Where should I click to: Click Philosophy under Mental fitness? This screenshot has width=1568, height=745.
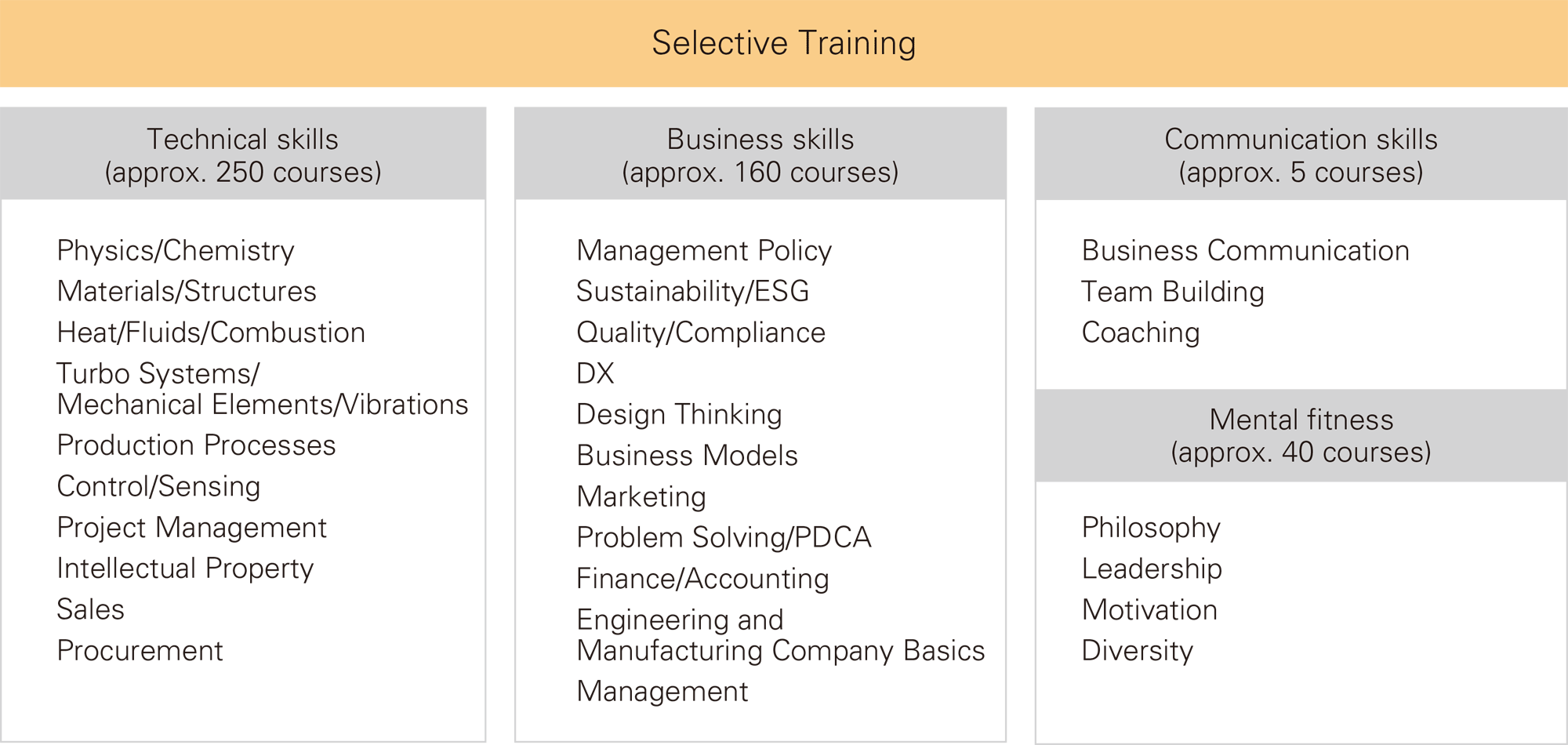pos(1151,528)
